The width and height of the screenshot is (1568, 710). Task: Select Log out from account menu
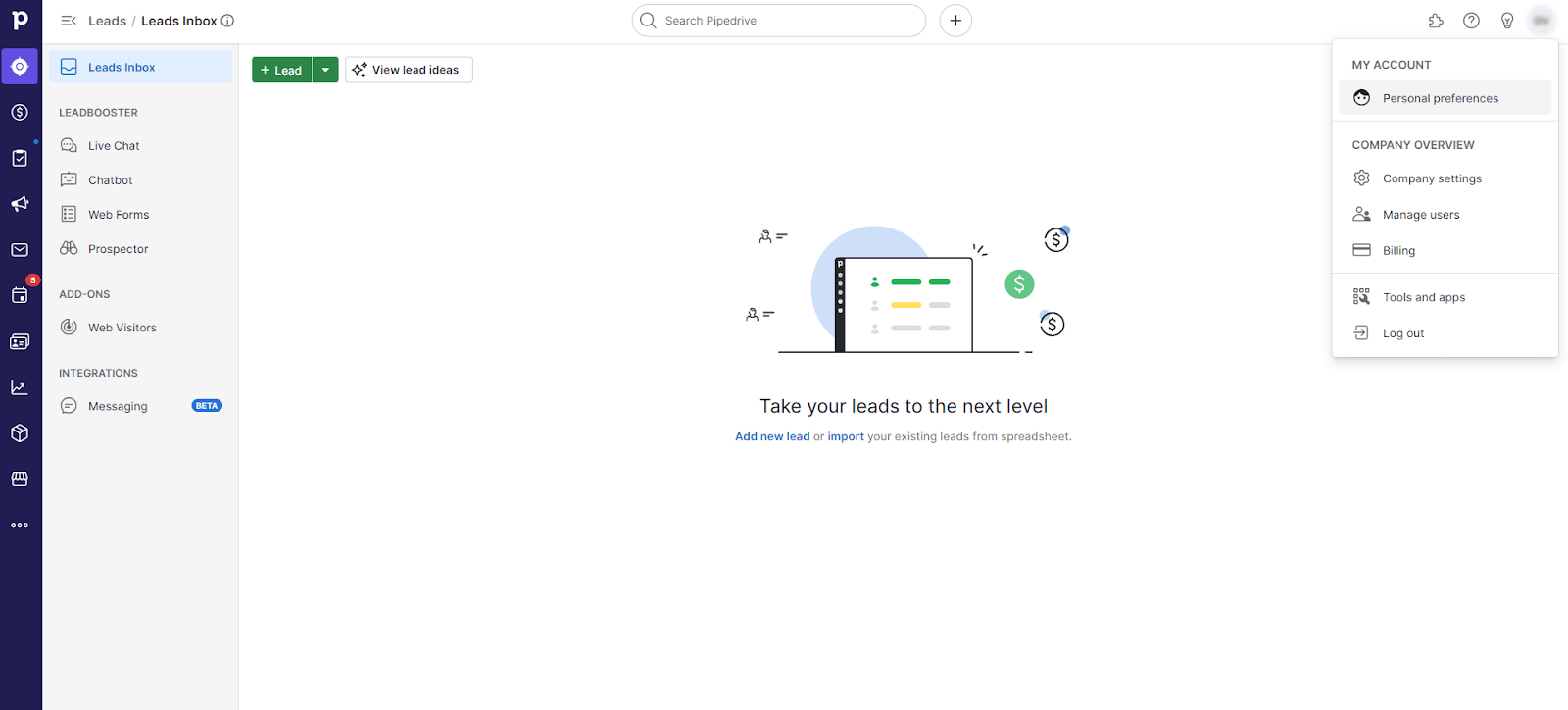pyautogui.click(x=1402, y=333)
